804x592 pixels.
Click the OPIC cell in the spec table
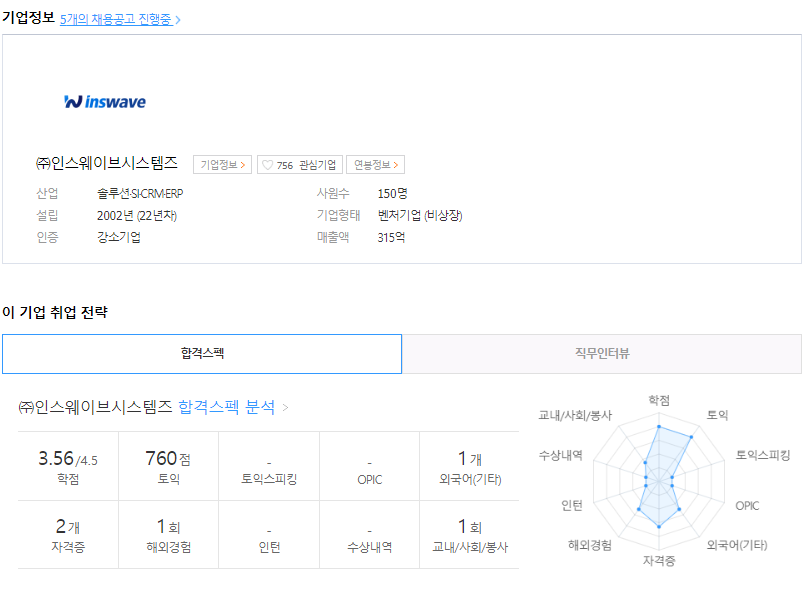coord(370,466)
